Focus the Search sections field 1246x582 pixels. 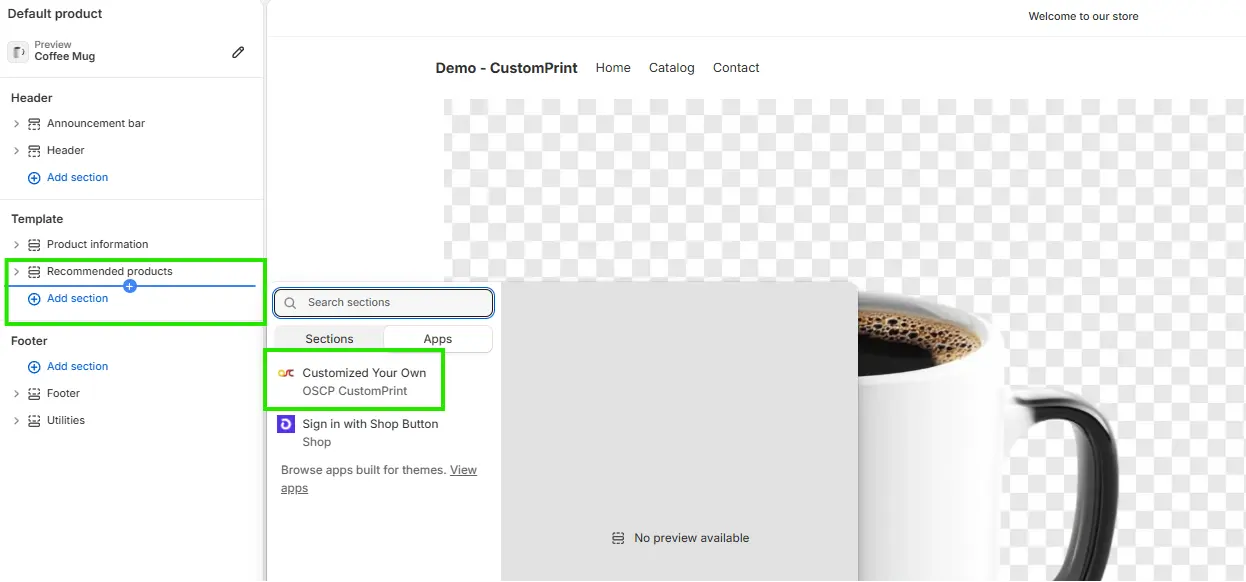coord(383,303)
